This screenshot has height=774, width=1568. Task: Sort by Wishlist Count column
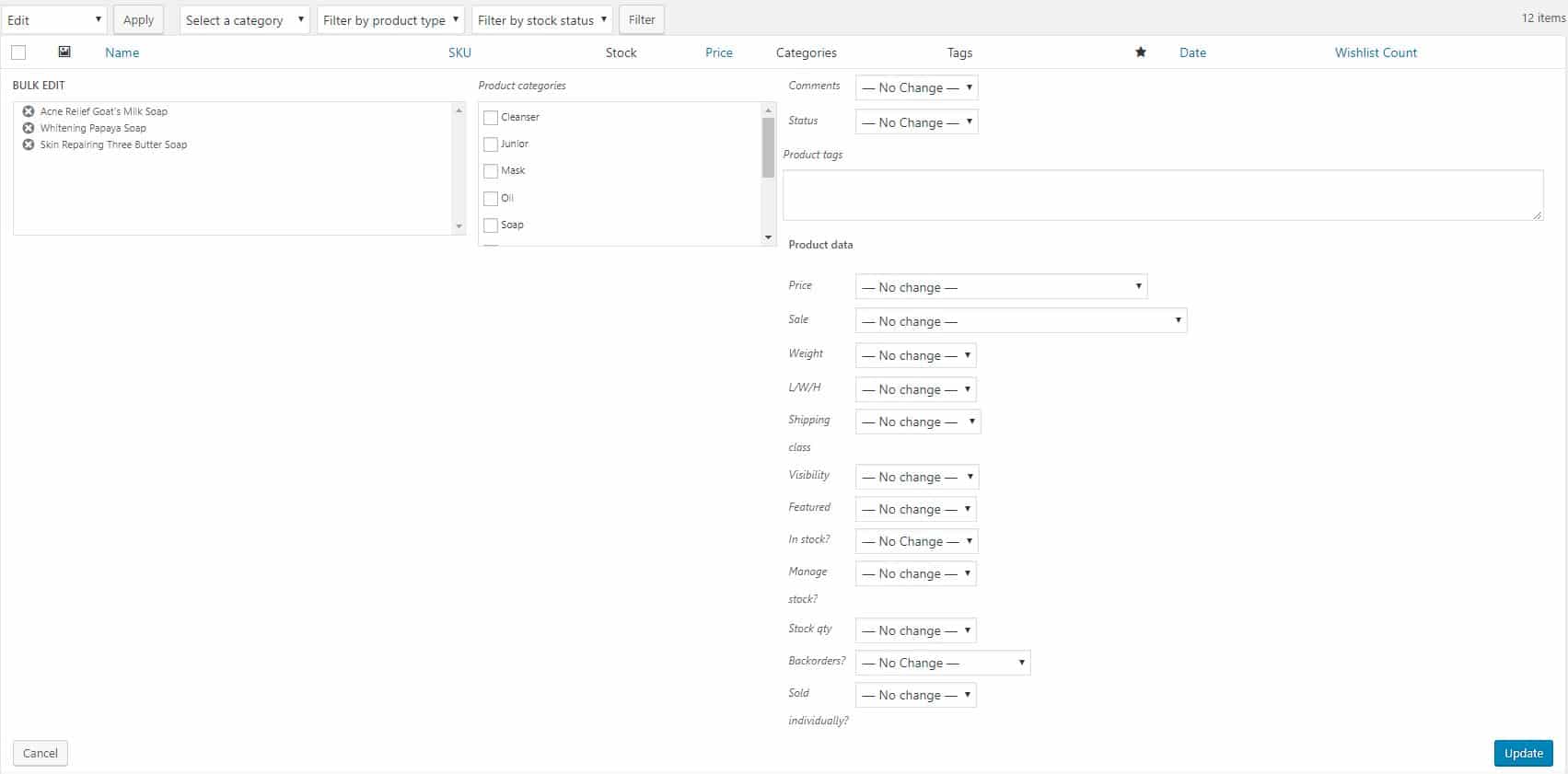coord(1376,52)
